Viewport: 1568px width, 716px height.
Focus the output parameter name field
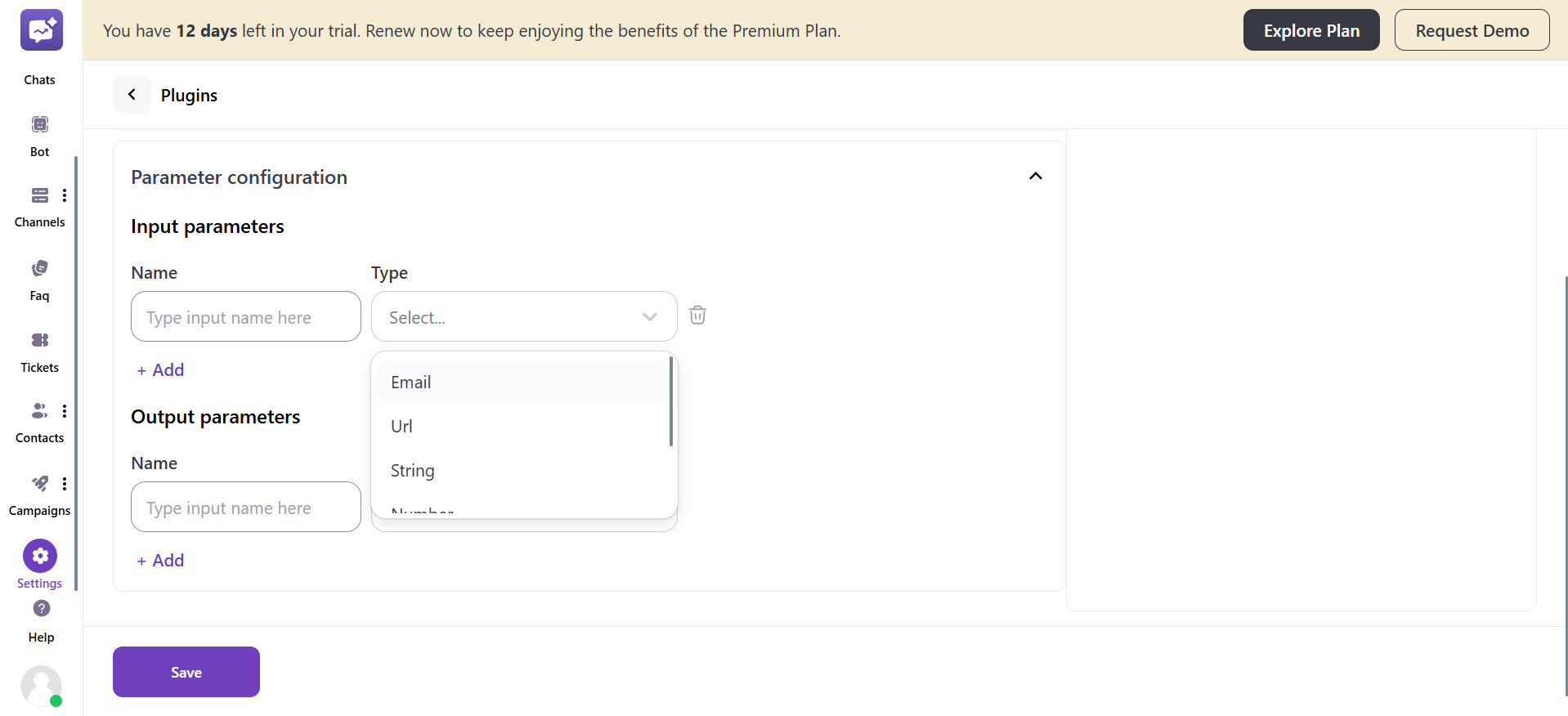pyautogui.click(x=244, y=507)
